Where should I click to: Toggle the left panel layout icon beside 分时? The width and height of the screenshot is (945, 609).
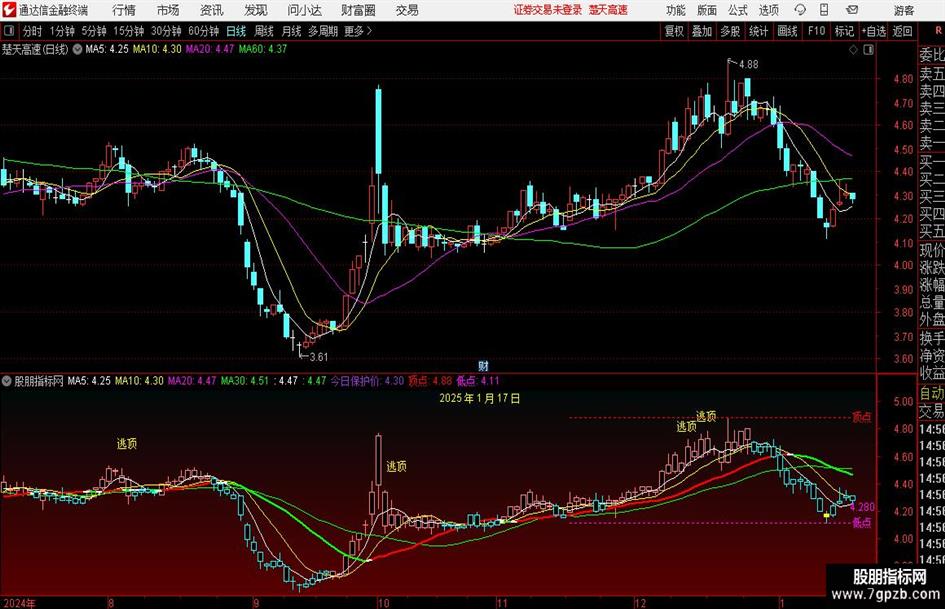pos(8,31)
